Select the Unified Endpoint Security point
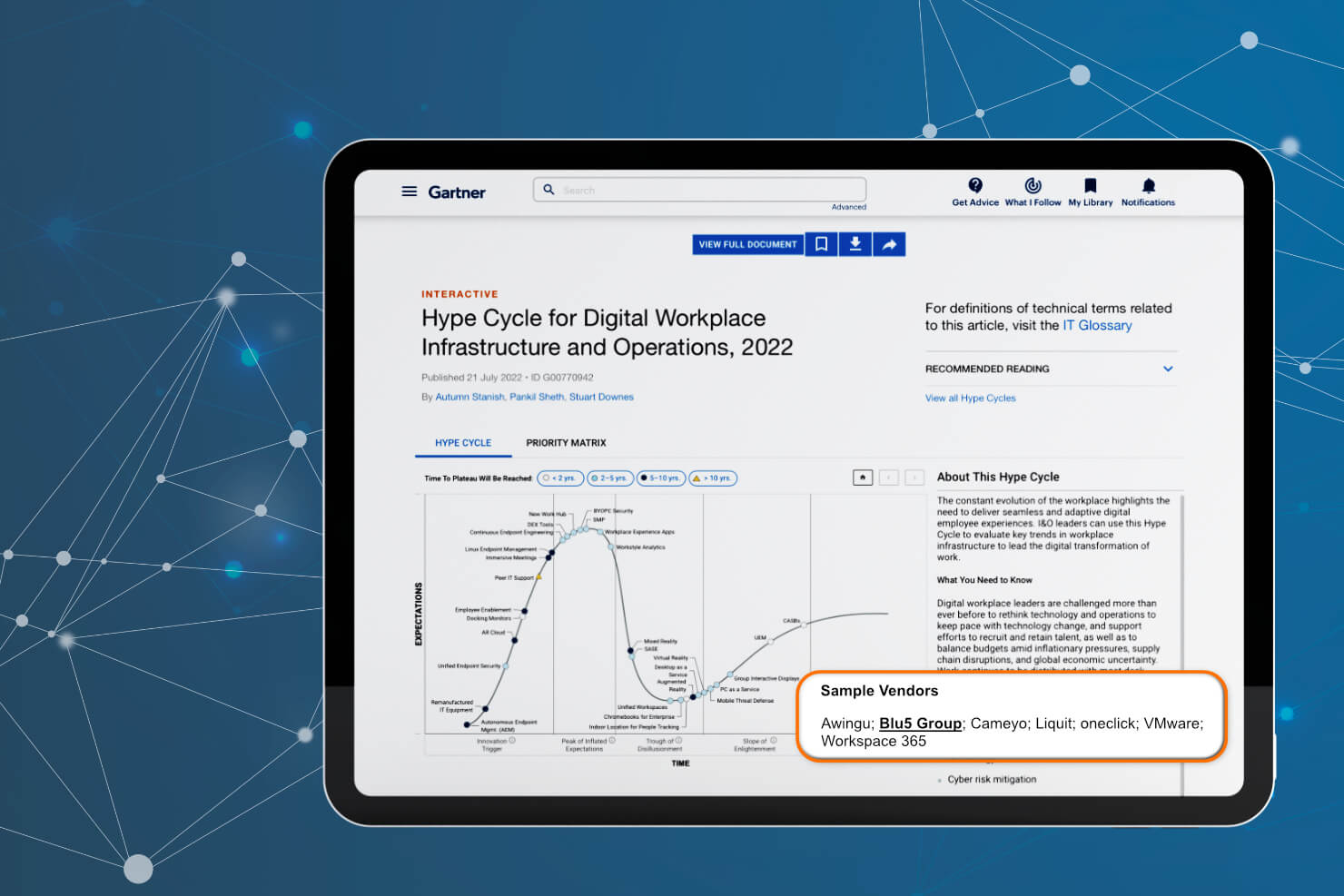 [506, 666]
